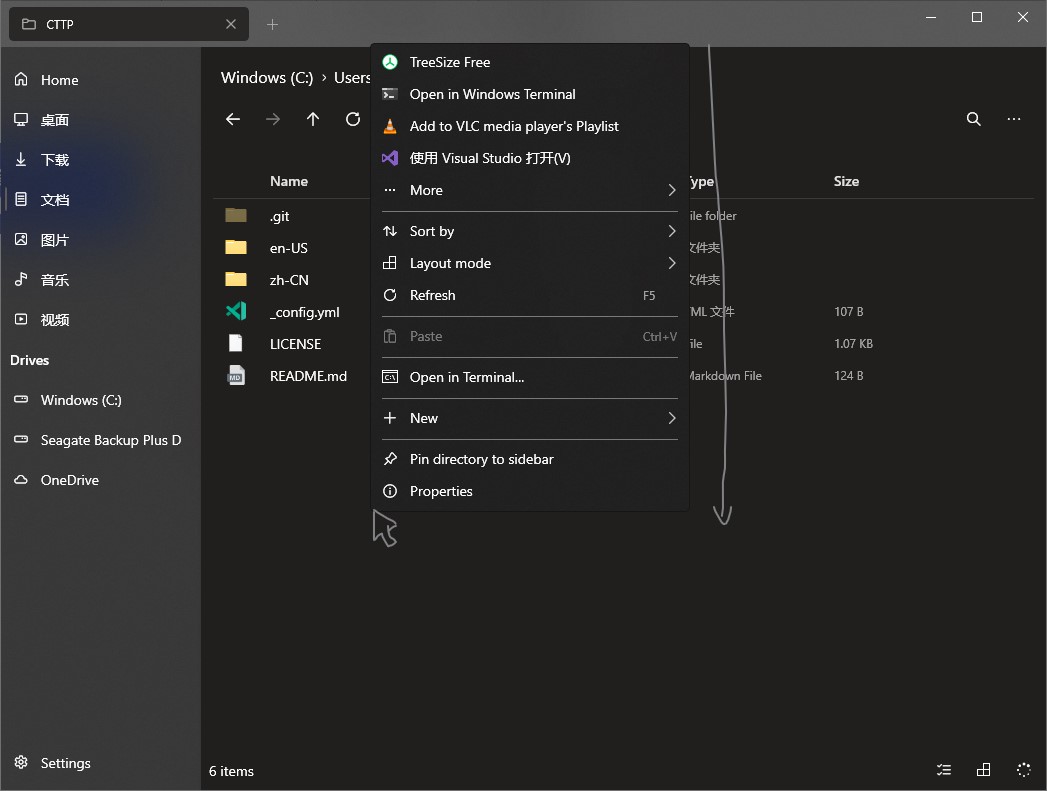Screen dimensions: 1047x791
Task: Open the 图片 folder in sidebar
Action: click(55, 240)
